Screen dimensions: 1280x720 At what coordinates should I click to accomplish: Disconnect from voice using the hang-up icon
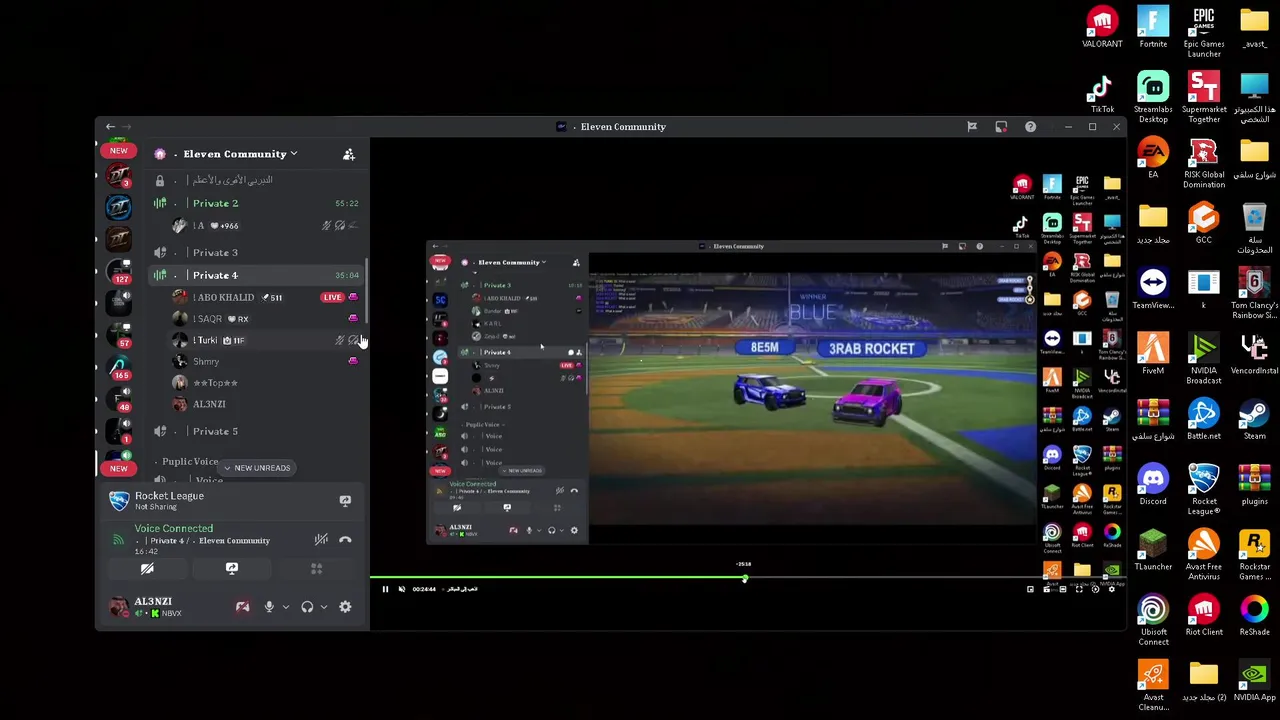coord(345,540)
